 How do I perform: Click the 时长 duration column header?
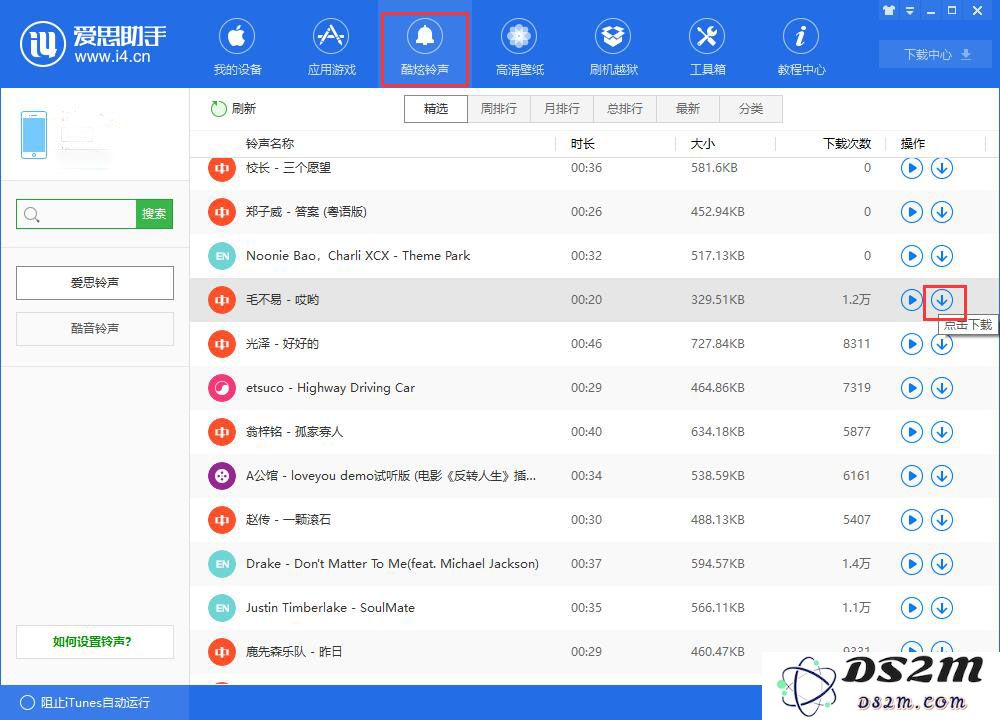point(582,143)
